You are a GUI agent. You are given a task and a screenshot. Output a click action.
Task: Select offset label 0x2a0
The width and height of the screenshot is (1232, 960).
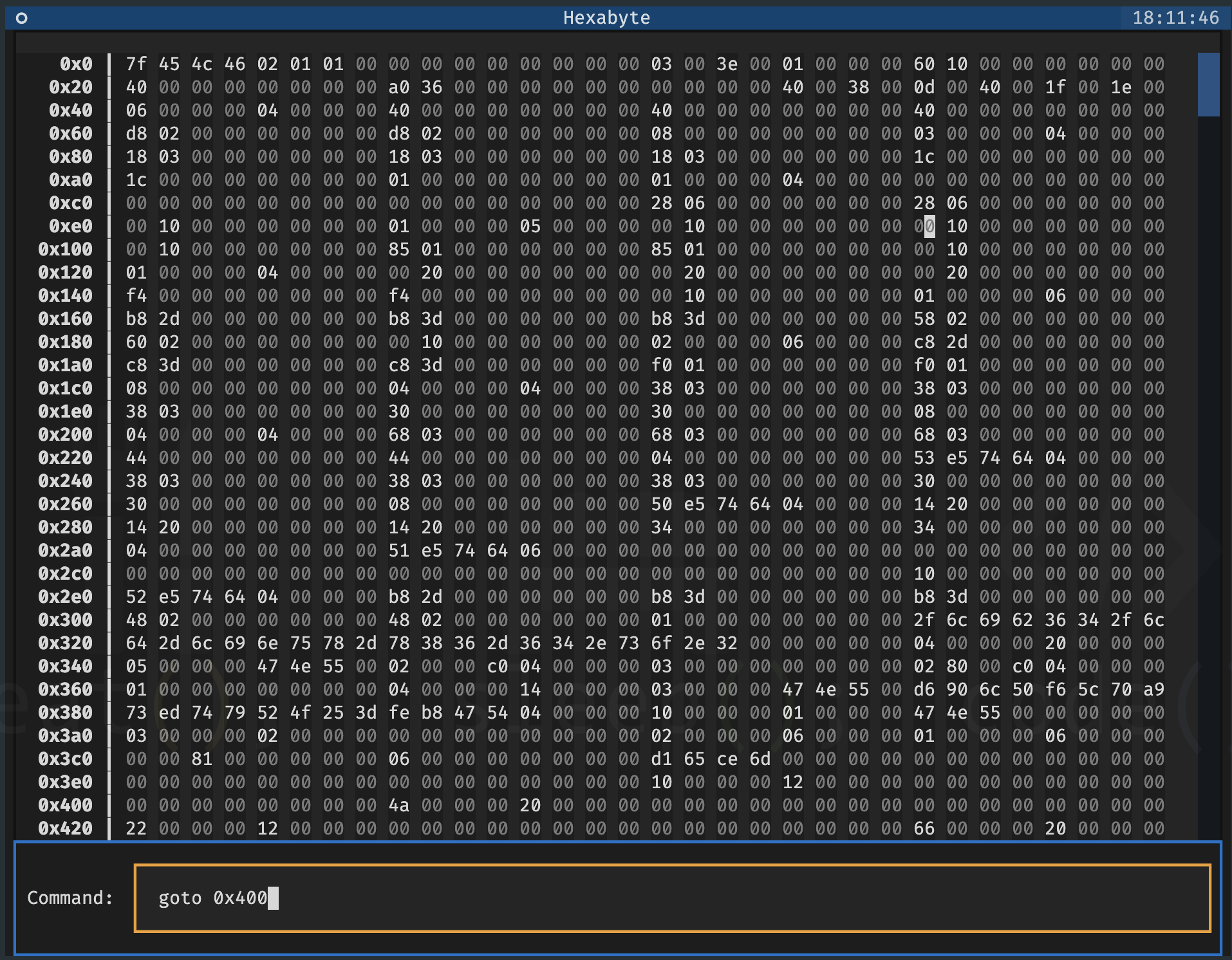(66, 550)
